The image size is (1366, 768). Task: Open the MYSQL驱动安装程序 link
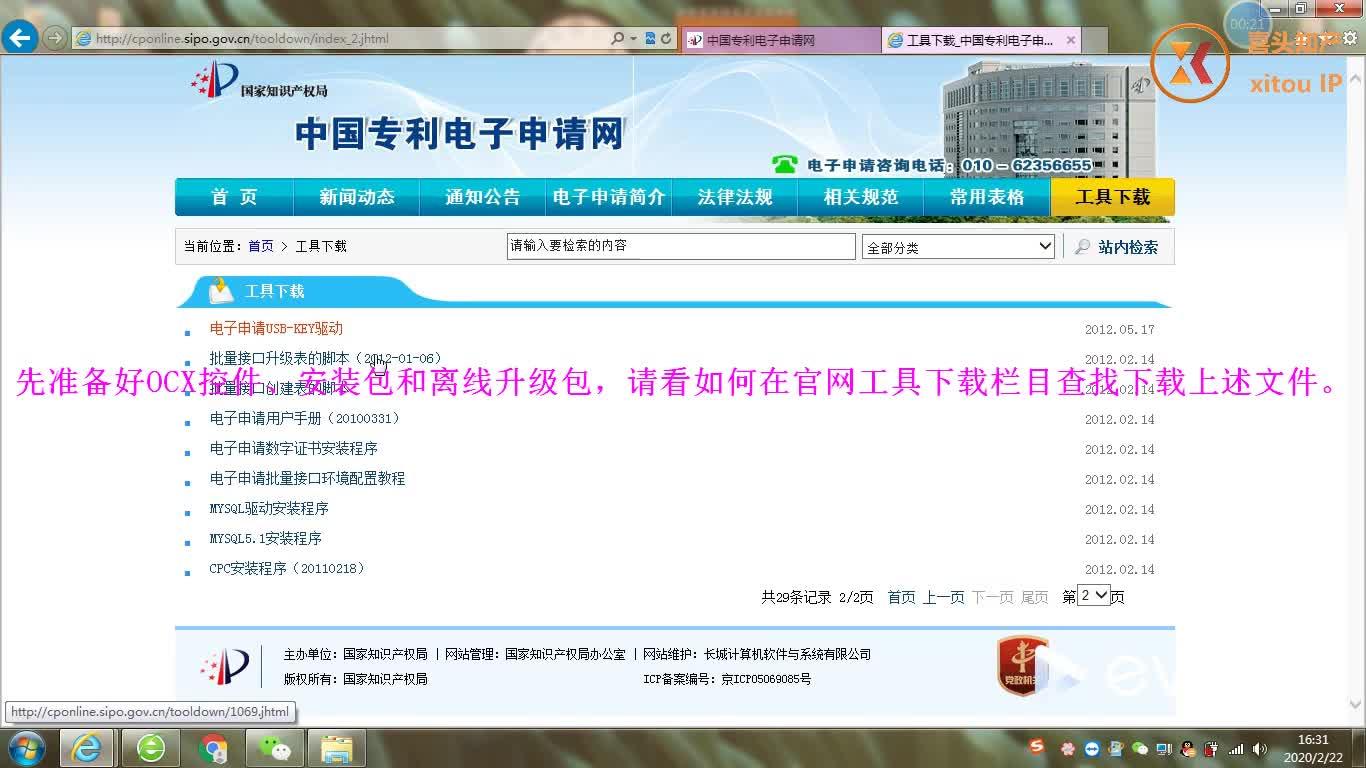pos(269,509)
